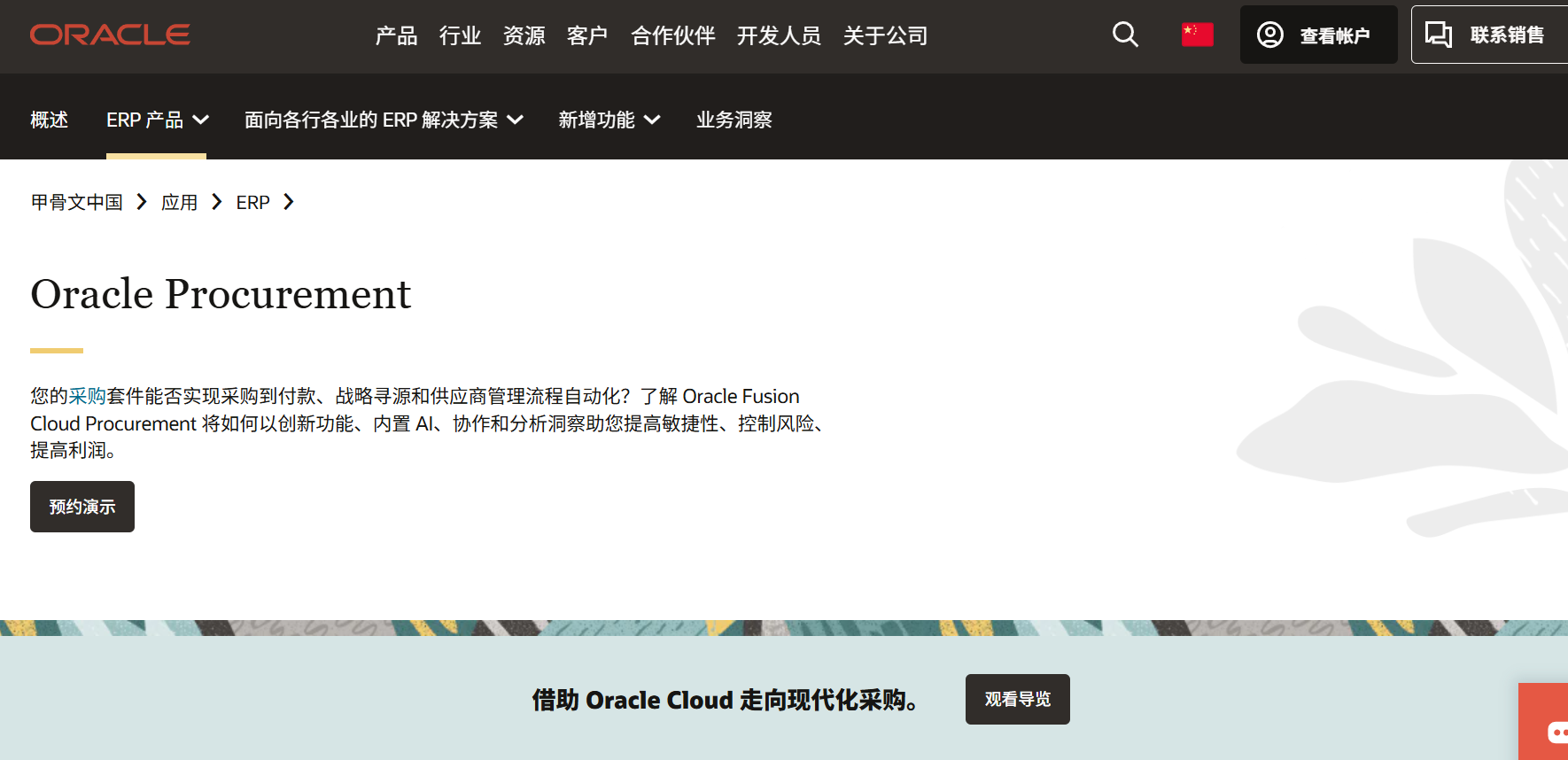The image size is (1568, 760).
Task: Click the Oracle logo
Action: pyautogui.click(x=110, y=35)
